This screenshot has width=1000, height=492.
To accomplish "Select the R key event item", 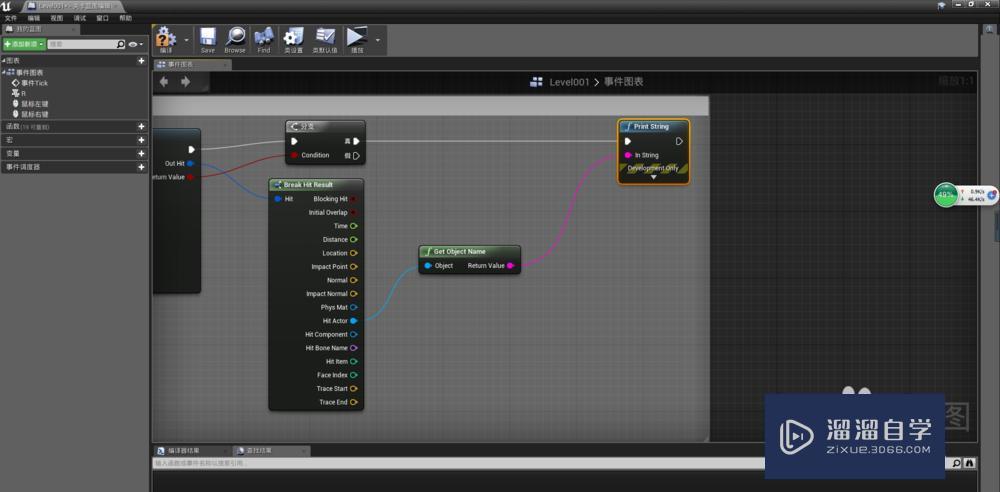I will [19, 93].
